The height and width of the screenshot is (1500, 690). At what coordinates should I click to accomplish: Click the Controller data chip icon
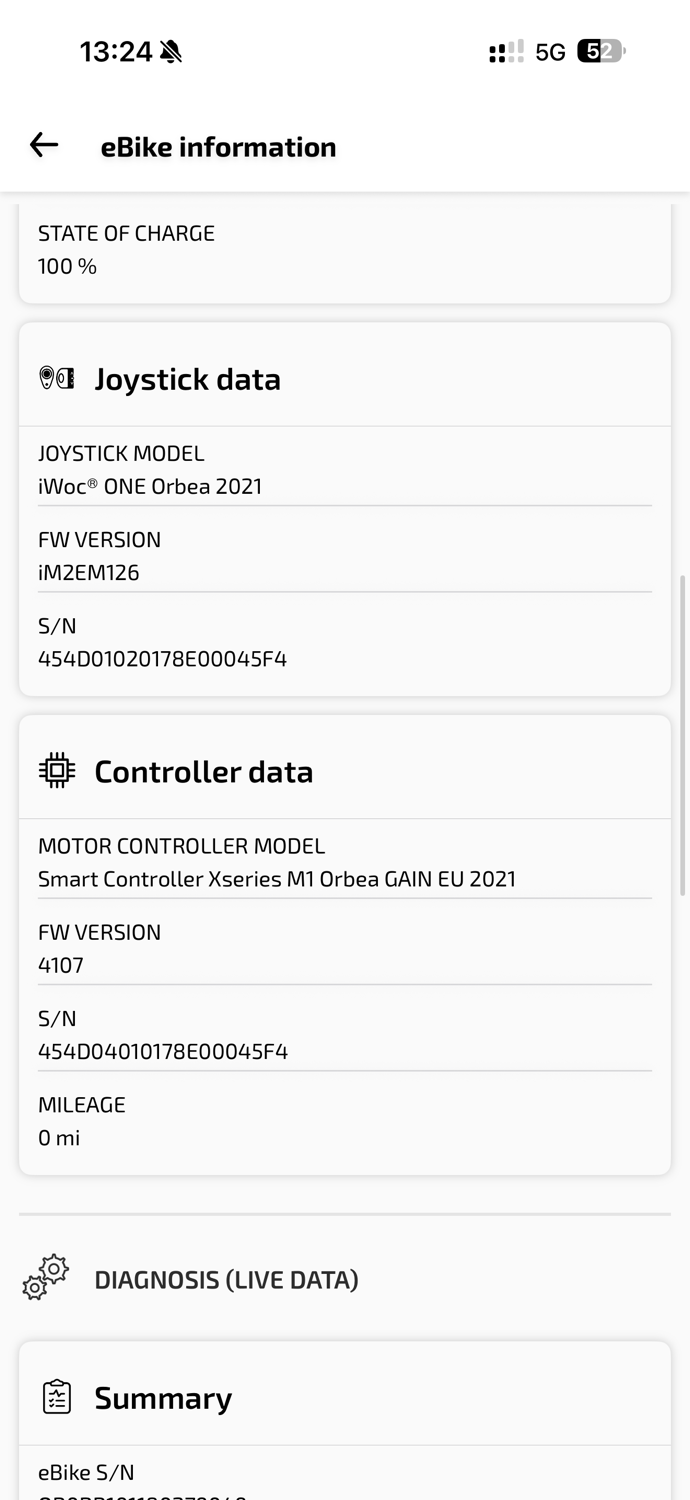[x=57, y=771]
